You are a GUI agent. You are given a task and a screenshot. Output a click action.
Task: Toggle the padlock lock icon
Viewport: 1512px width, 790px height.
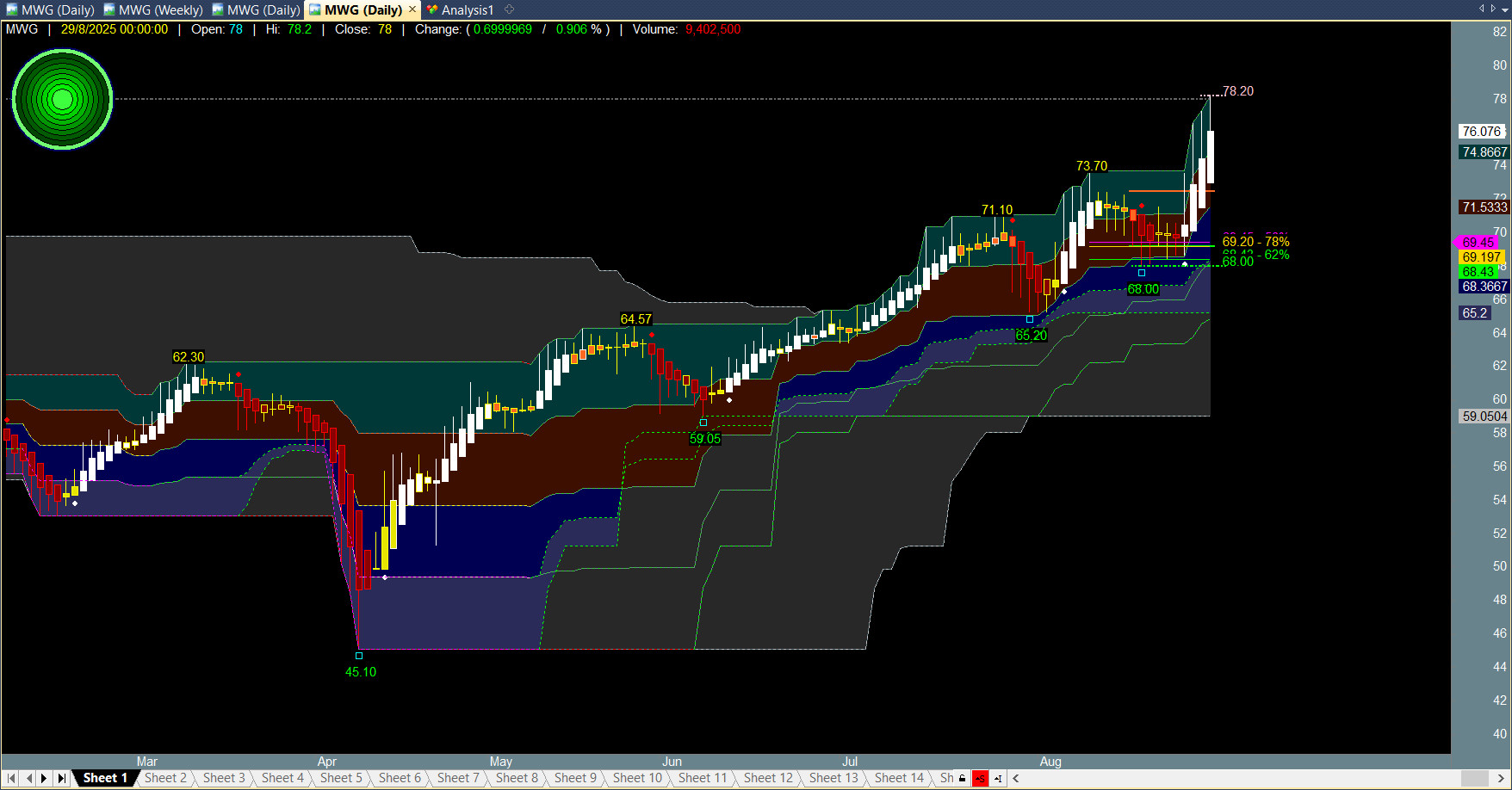click(x=963, y=778)
